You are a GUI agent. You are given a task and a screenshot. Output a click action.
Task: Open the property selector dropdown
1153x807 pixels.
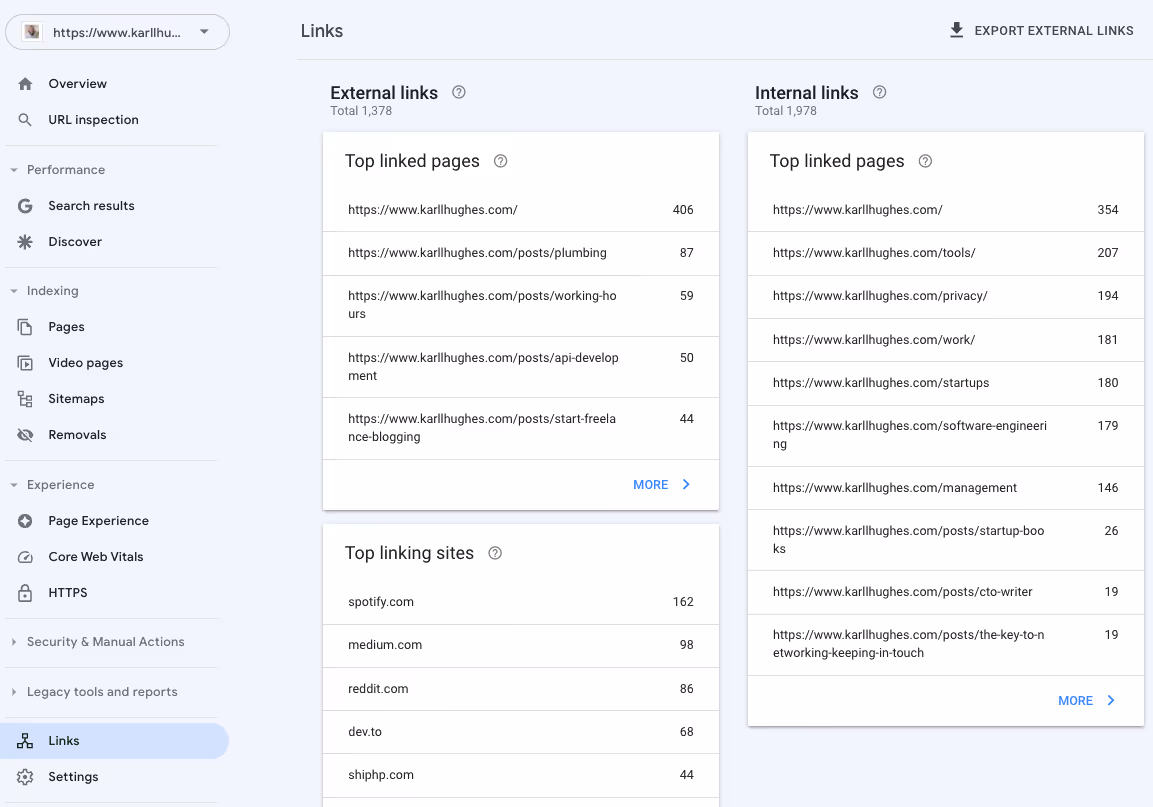118,32
